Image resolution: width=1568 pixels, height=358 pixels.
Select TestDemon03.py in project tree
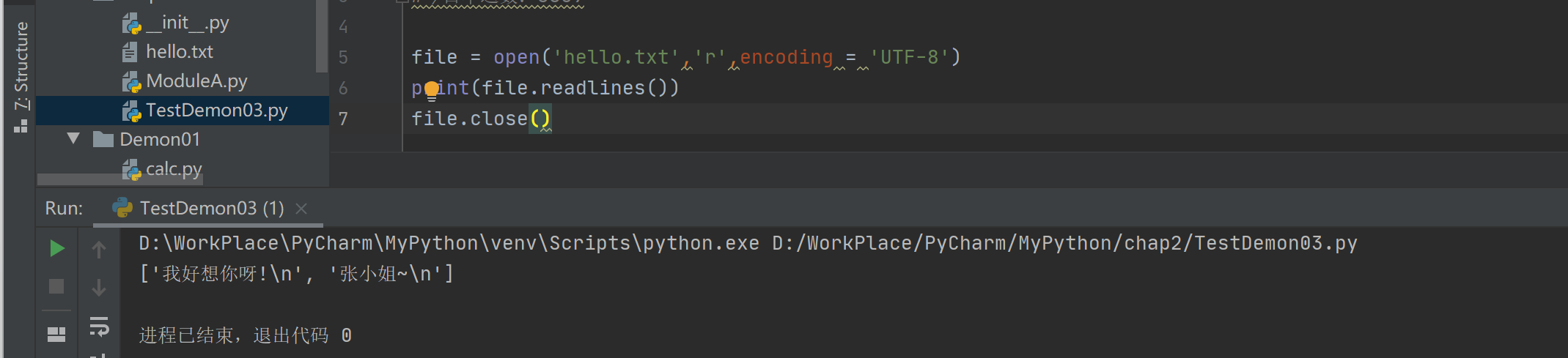coord(183,111)
